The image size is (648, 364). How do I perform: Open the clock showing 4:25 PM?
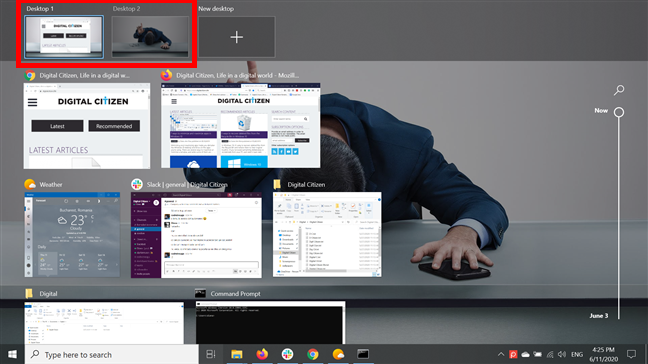tap(603, 354)
